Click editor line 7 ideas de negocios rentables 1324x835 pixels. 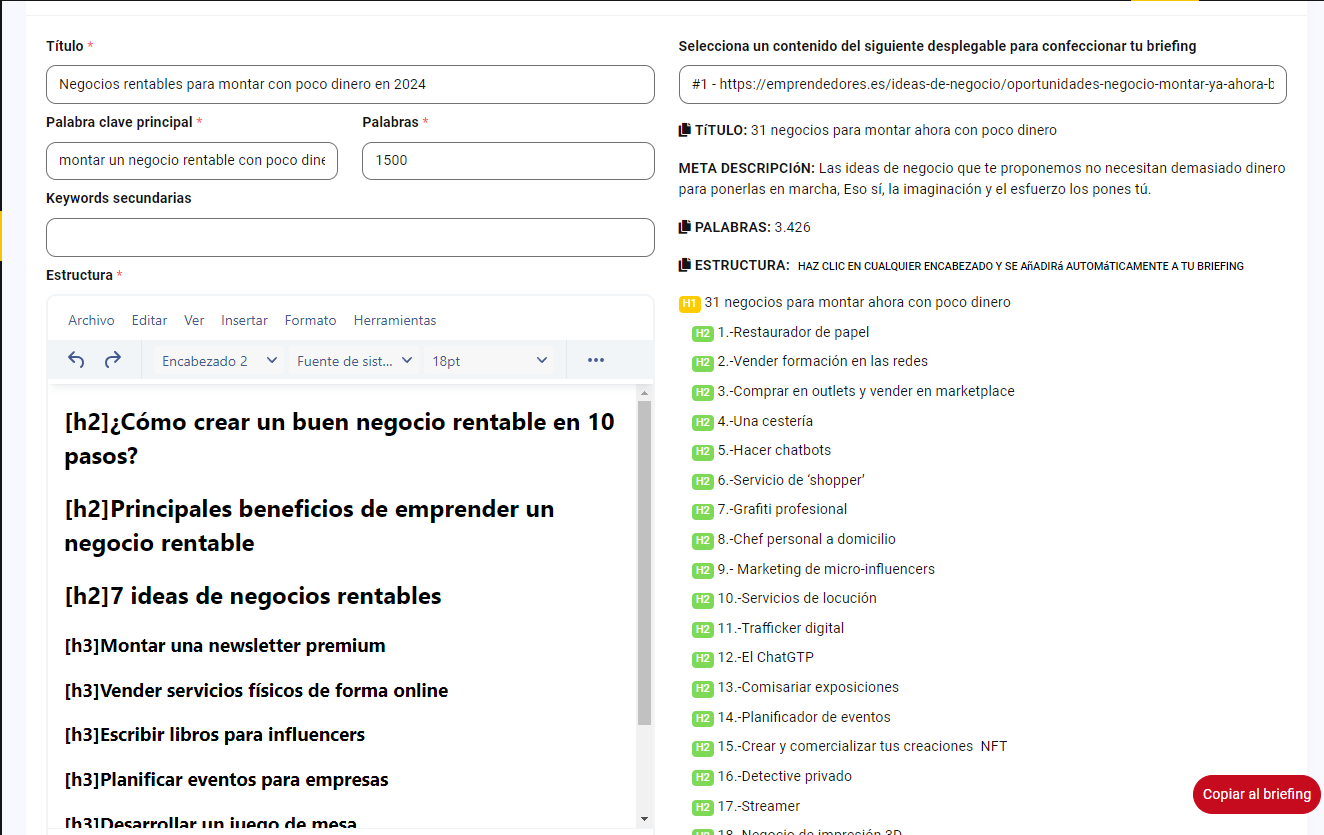click(253, 596)
